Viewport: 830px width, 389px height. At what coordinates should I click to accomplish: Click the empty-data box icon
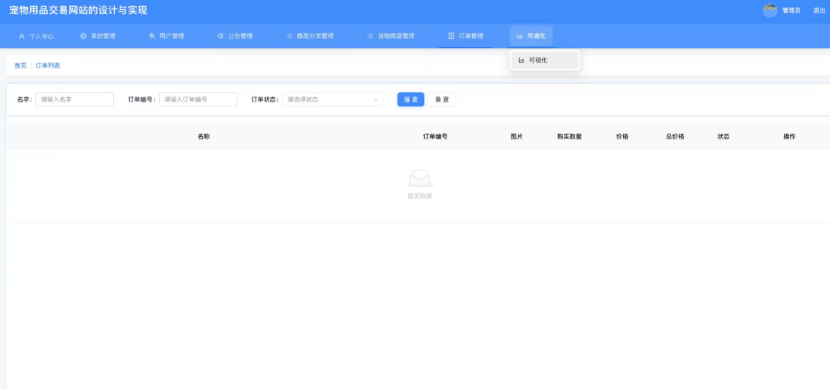point(420,178)
